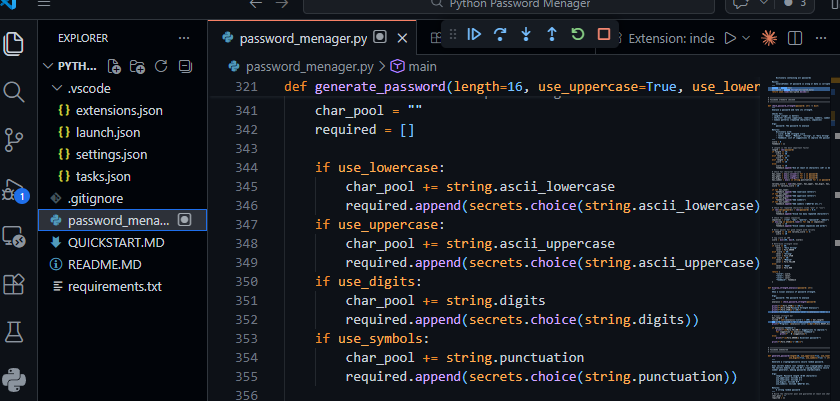The image size is (840, 401).
Task: Click 'char_pool += string.punctuation' line
Action: point(464,357)
